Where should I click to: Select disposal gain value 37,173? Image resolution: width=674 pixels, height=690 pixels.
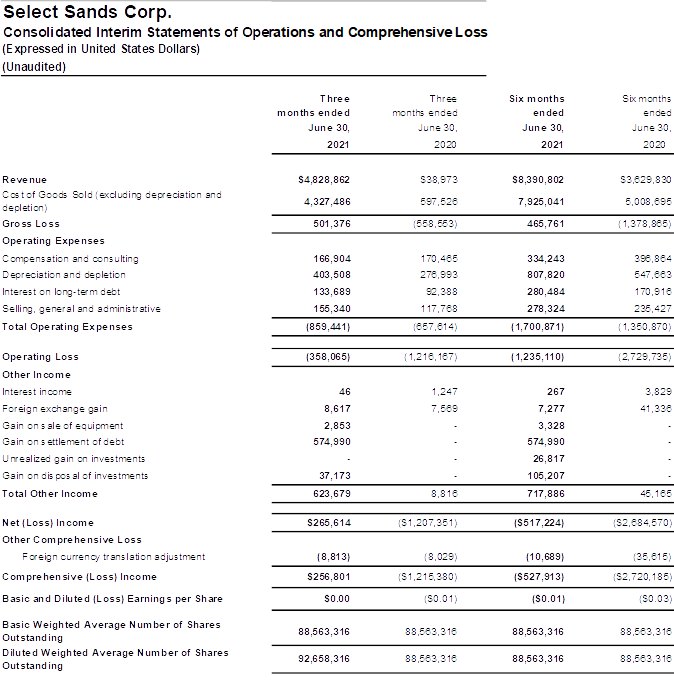click(335, 476)
